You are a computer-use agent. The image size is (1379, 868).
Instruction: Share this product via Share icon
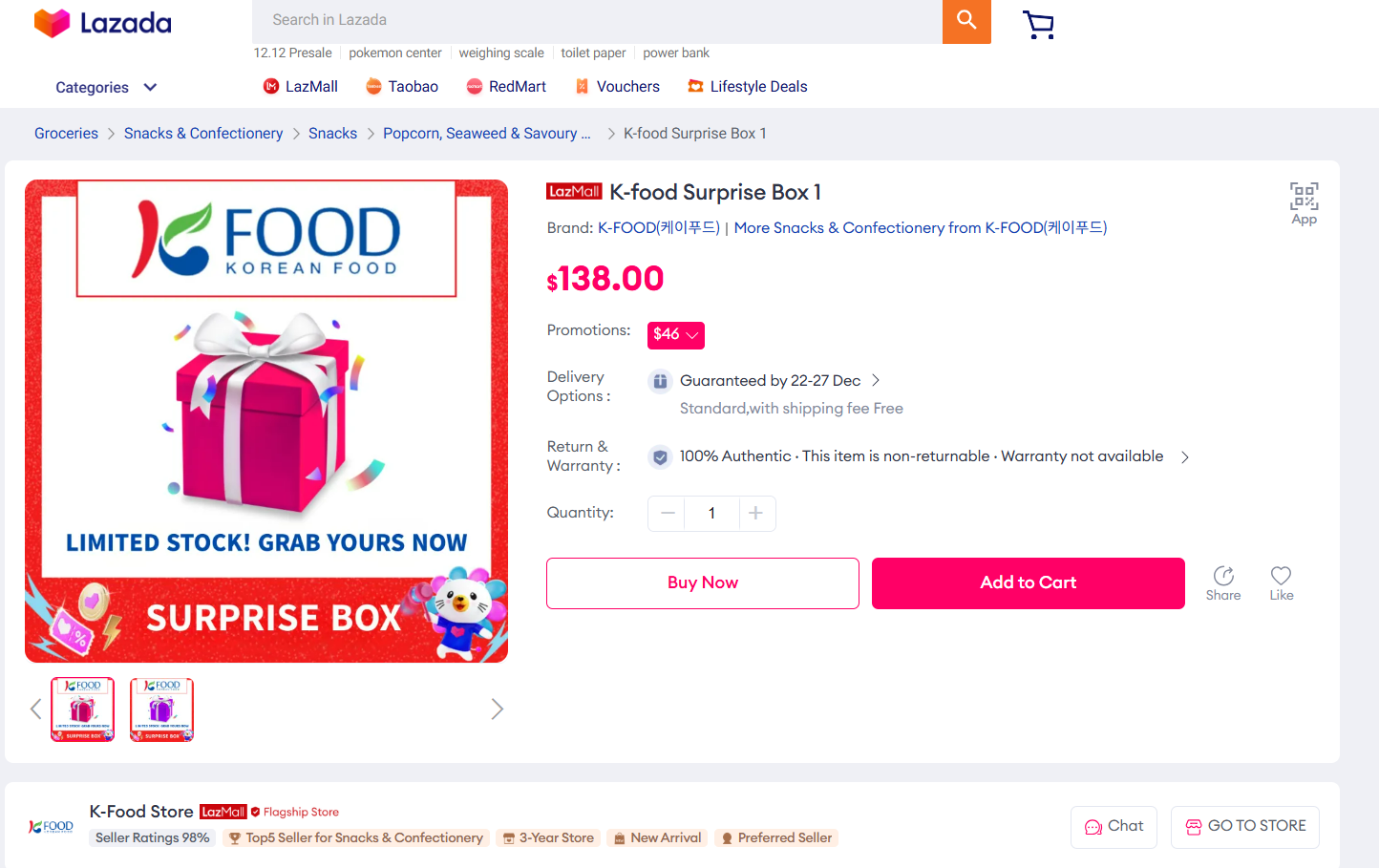[1223, 582]
